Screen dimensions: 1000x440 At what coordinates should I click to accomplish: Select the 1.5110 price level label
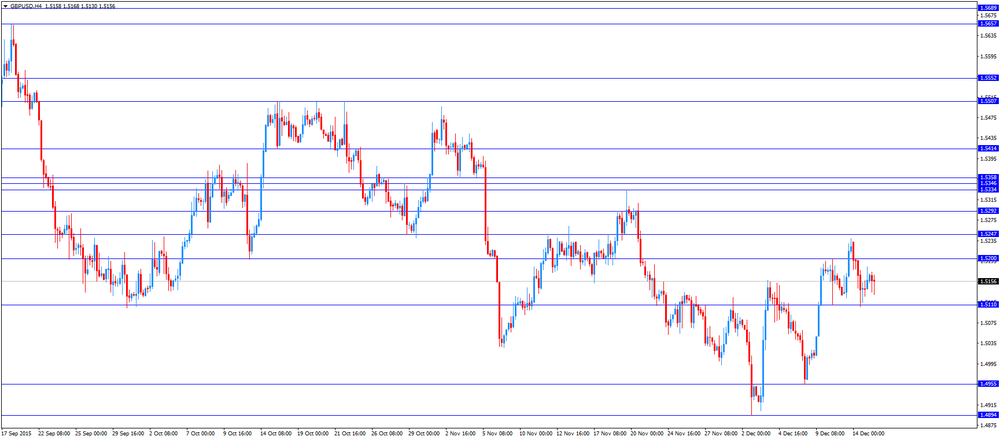[x=988, y=305]
